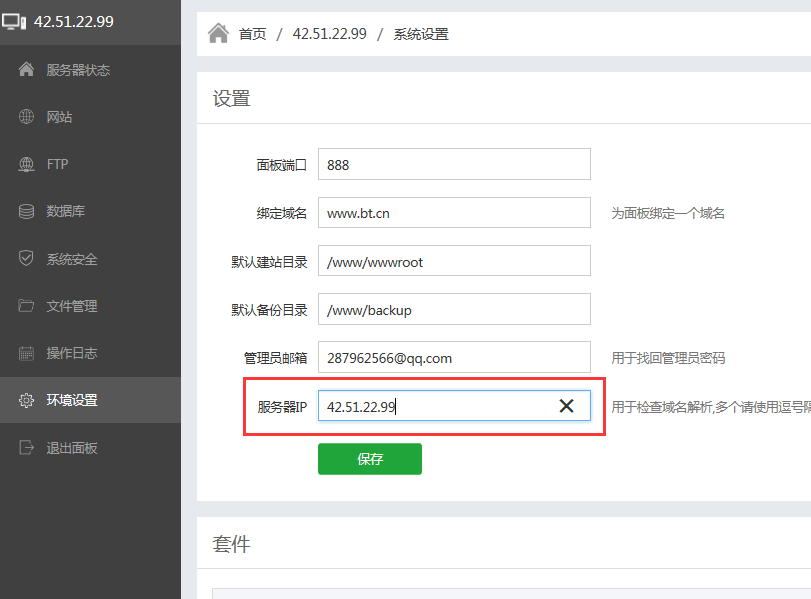The width and height of the screenshot is (811, 599).
Task: Click into the 面板端口 input field
Action: point(454,164)
